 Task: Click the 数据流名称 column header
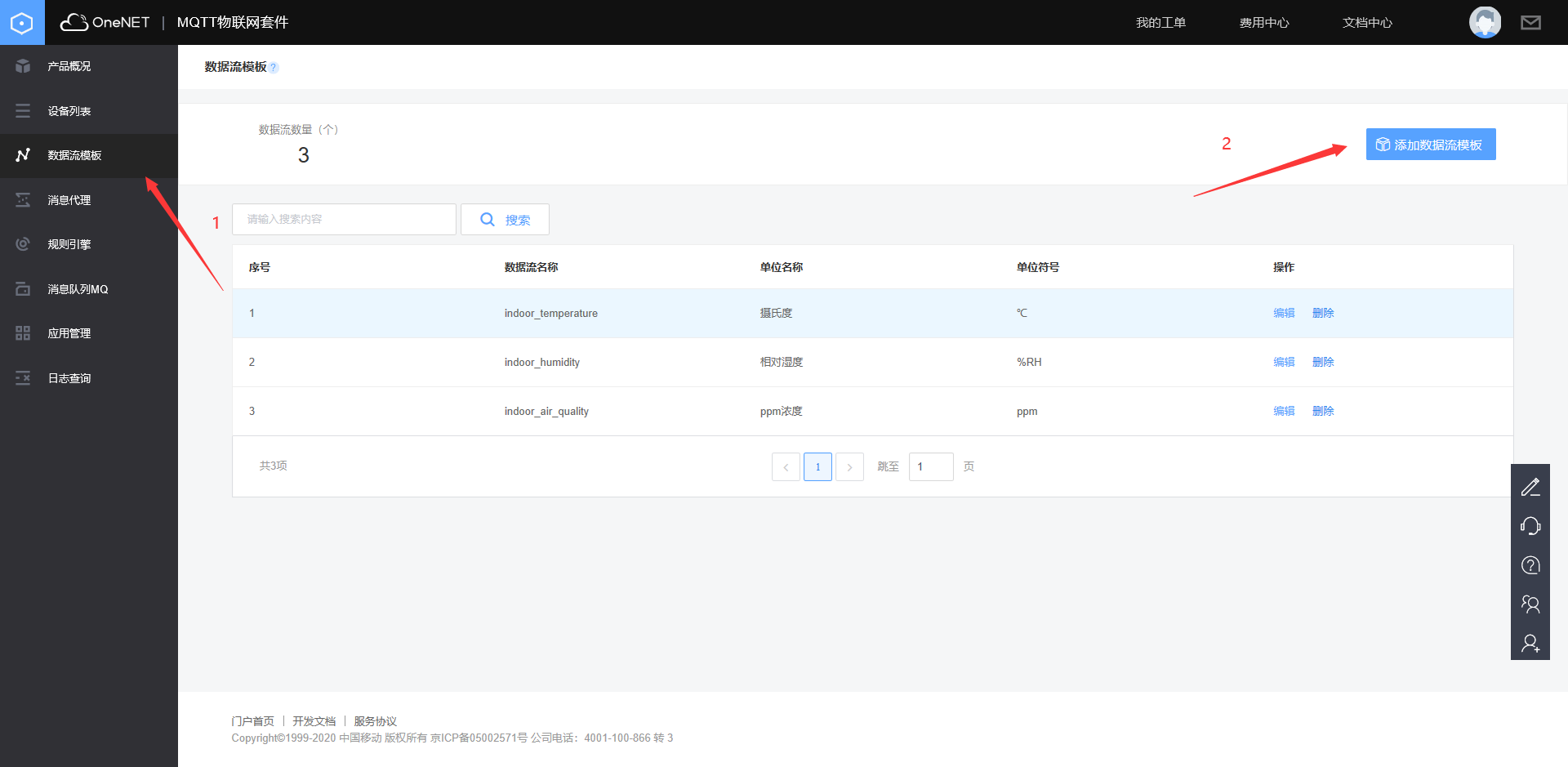pos(532,267)
